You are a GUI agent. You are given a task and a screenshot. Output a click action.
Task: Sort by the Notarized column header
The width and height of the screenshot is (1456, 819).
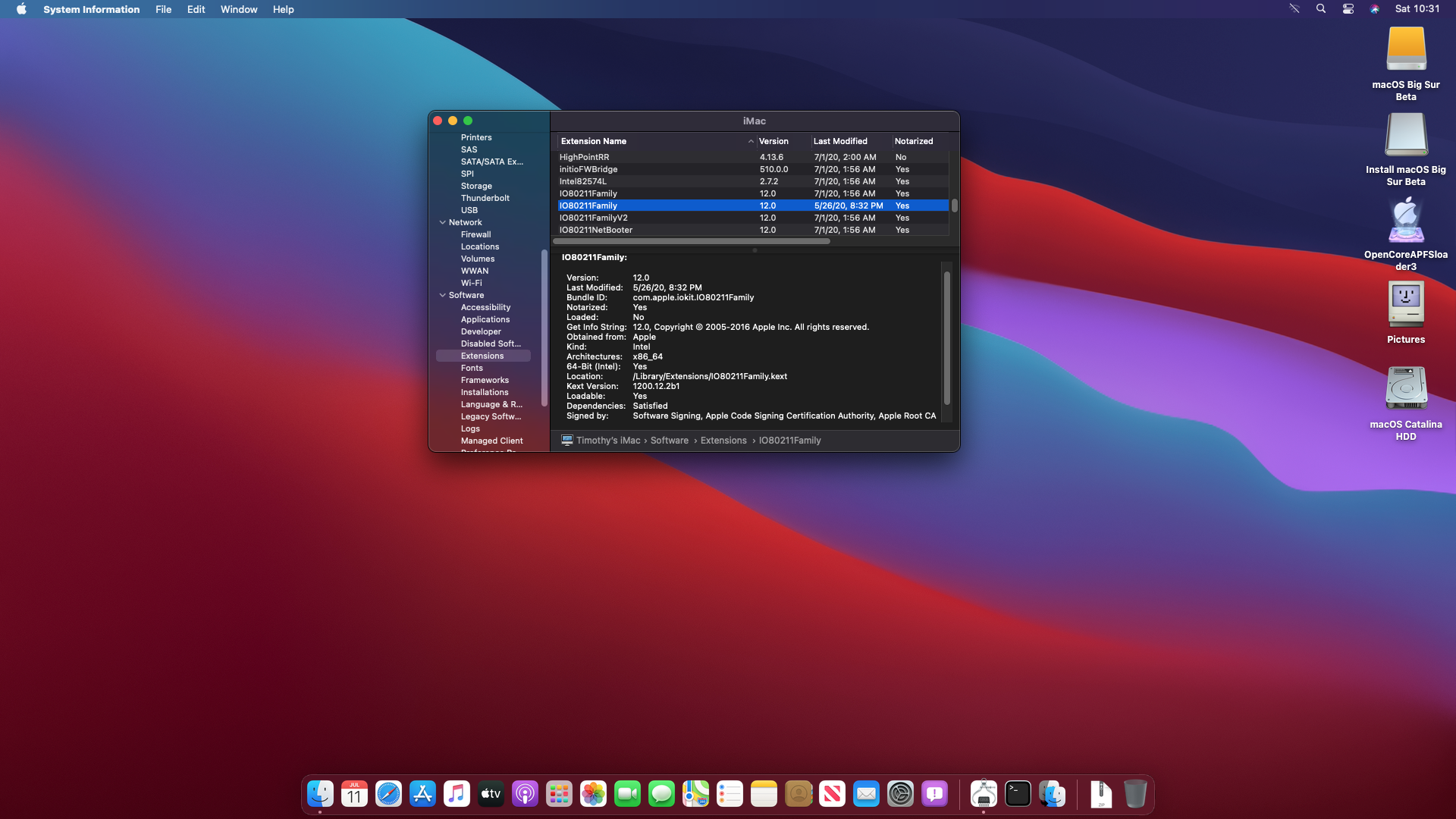913,141
